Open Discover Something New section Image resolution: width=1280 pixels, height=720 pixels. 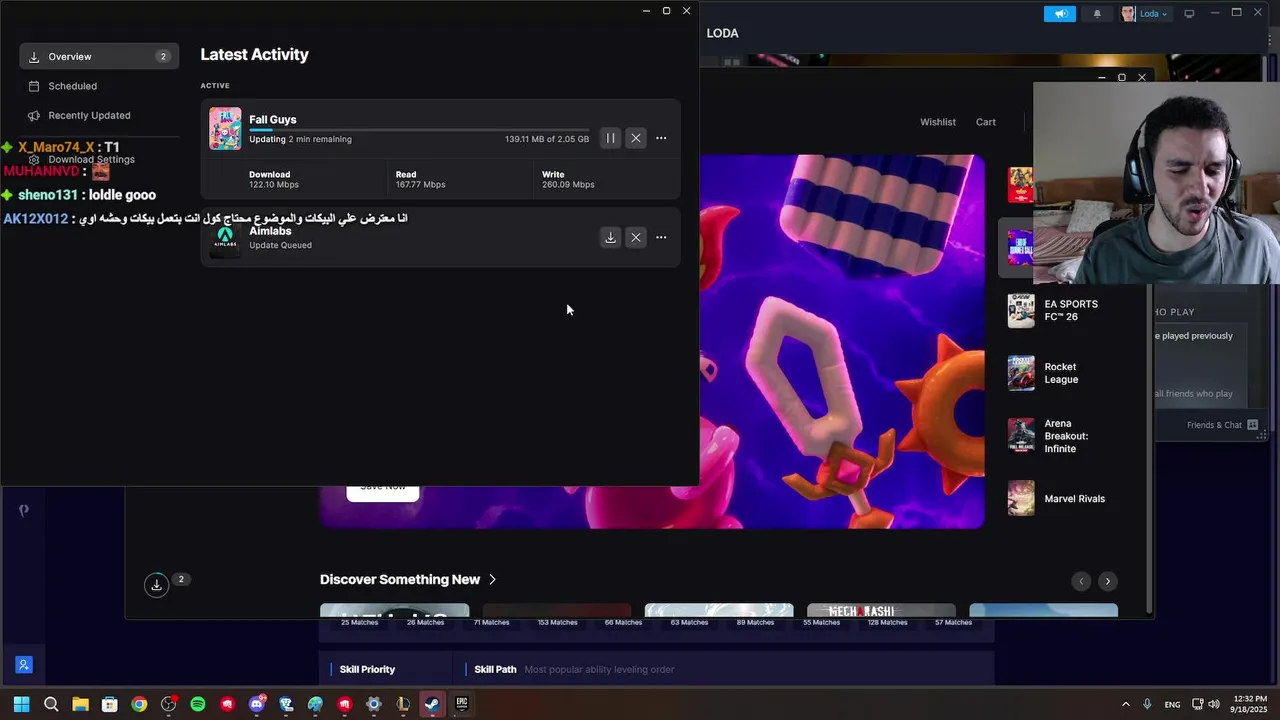pyautogui.click(x=408, y=580)
